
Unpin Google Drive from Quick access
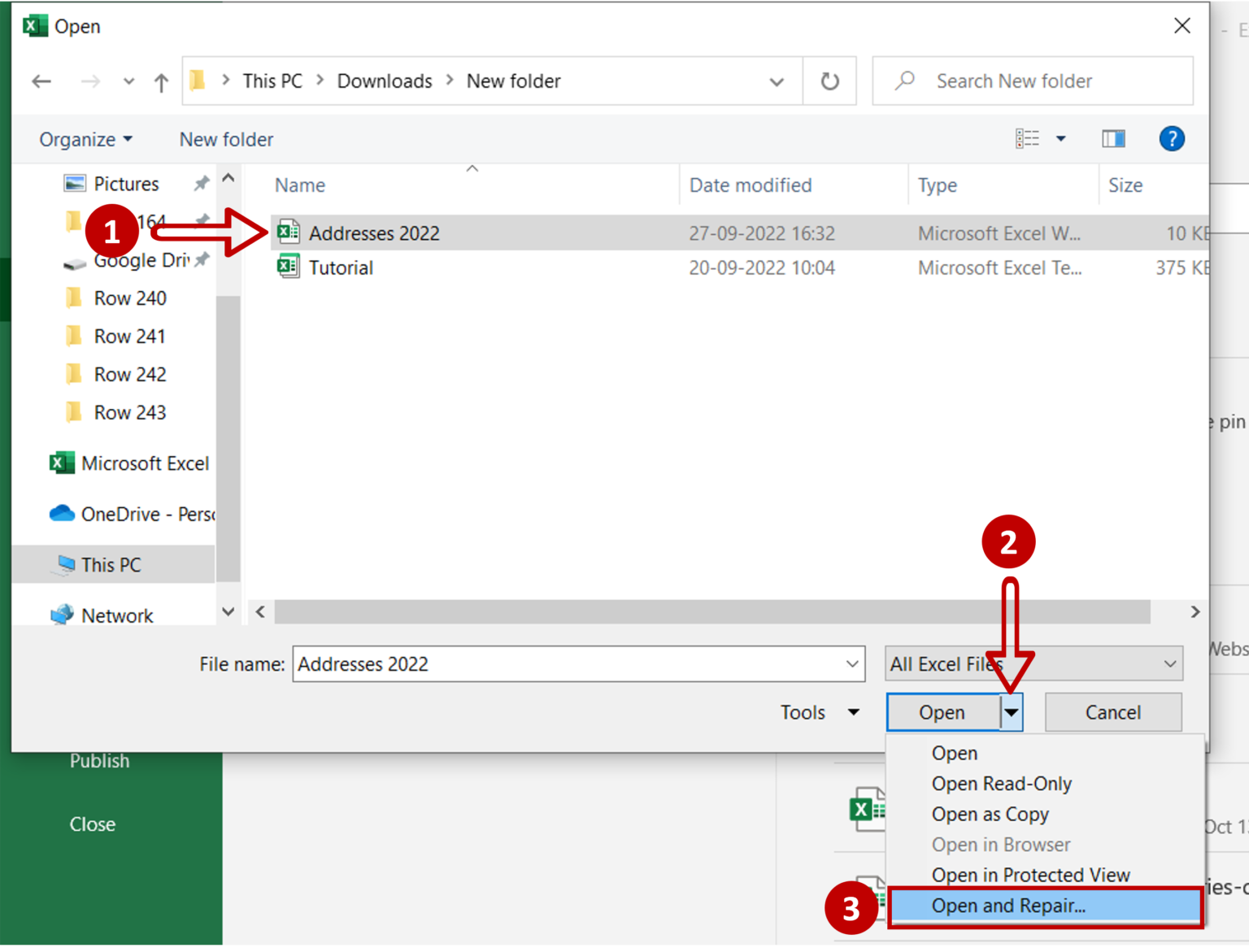click(203, 259)
